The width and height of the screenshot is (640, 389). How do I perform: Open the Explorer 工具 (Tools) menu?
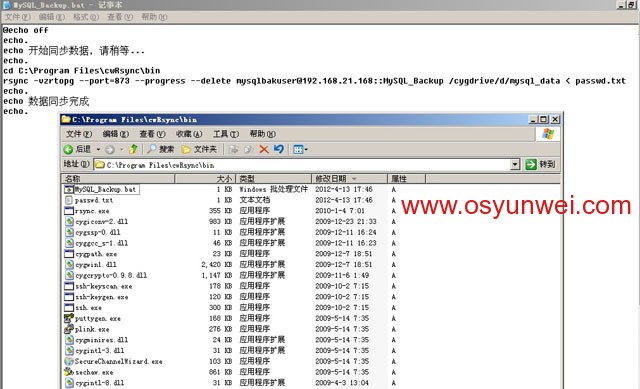[x=226, y=134]
